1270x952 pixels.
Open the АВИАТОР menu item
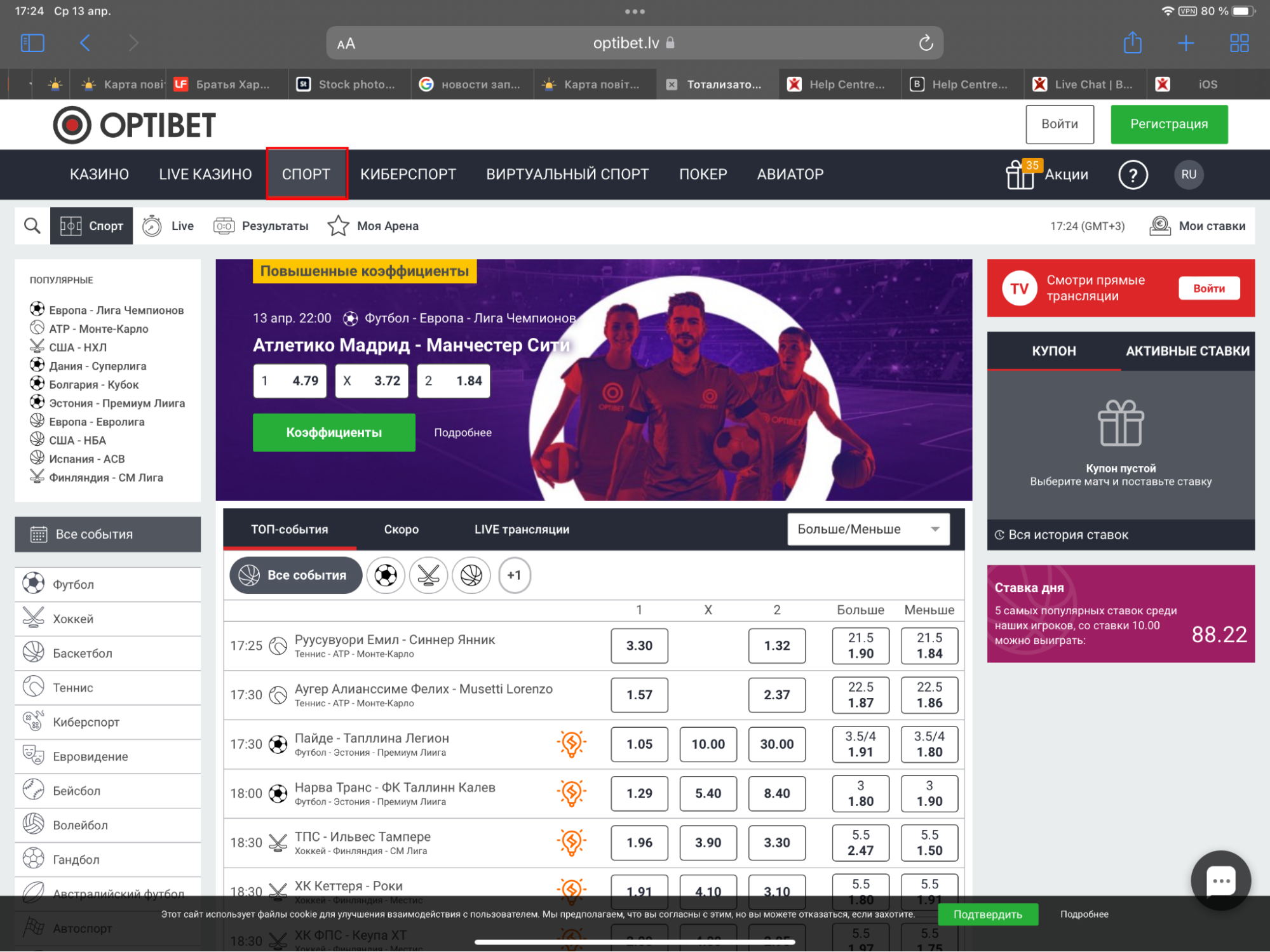(790, 174)
